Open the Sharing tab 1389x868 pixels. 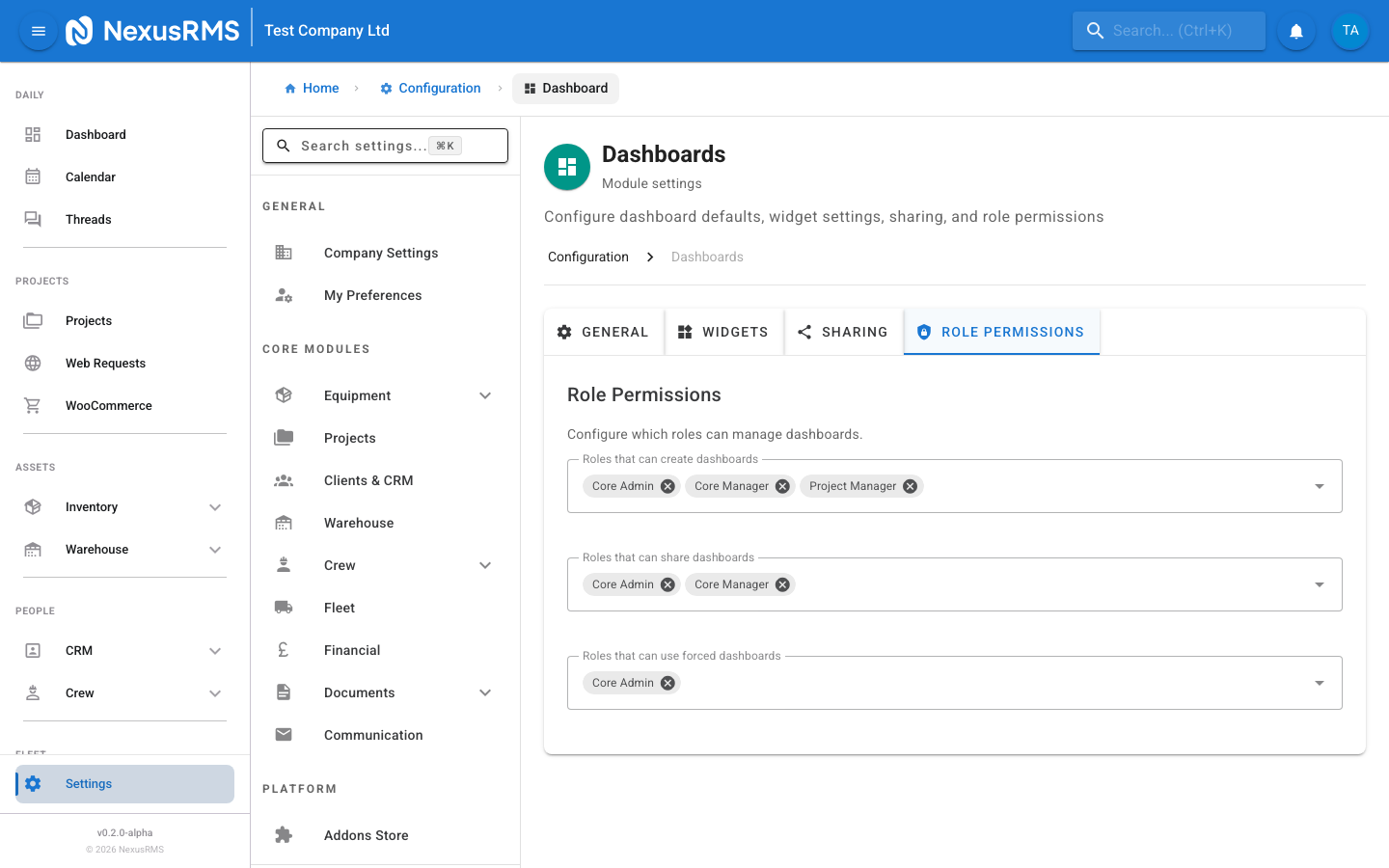[843, 331]
